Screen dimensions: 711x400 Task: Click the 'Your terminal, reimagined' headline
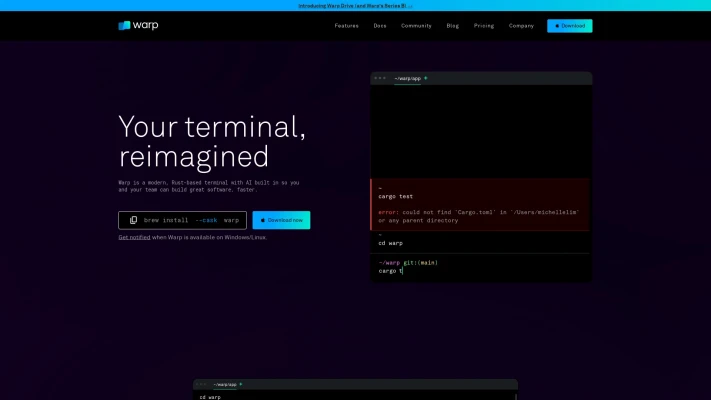(x=212, y=141)
